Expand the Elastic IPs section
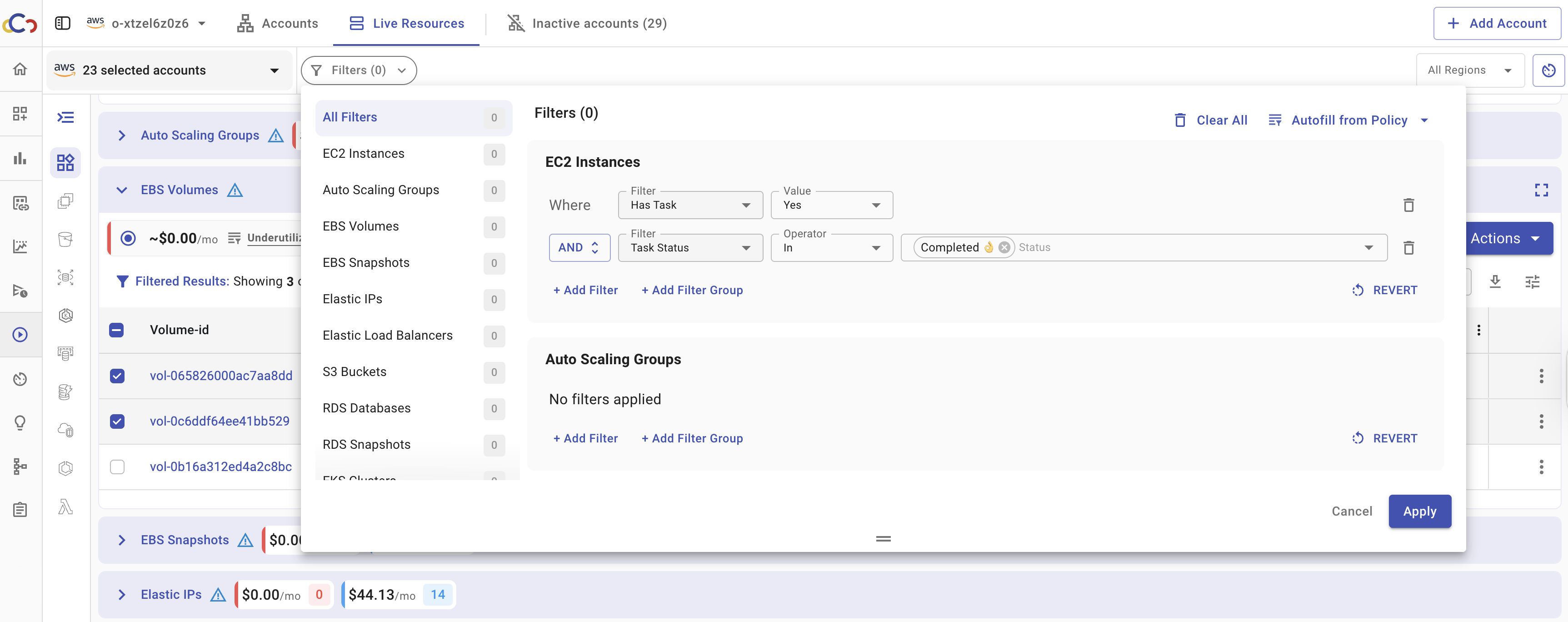Screen dimensions: 1568x622 click(122, 595)
